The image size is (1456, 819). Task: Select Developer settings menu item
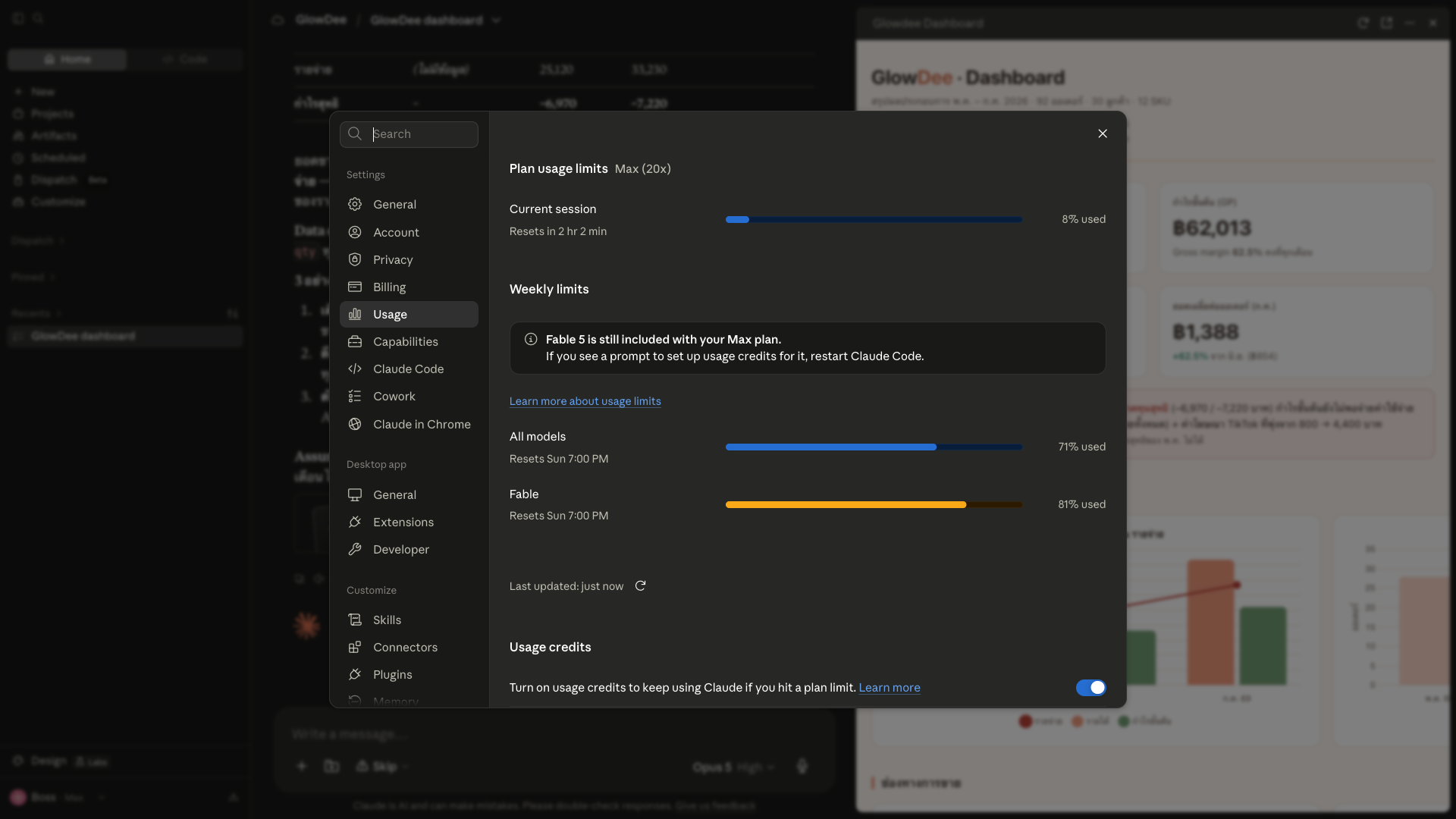(409, 549)
